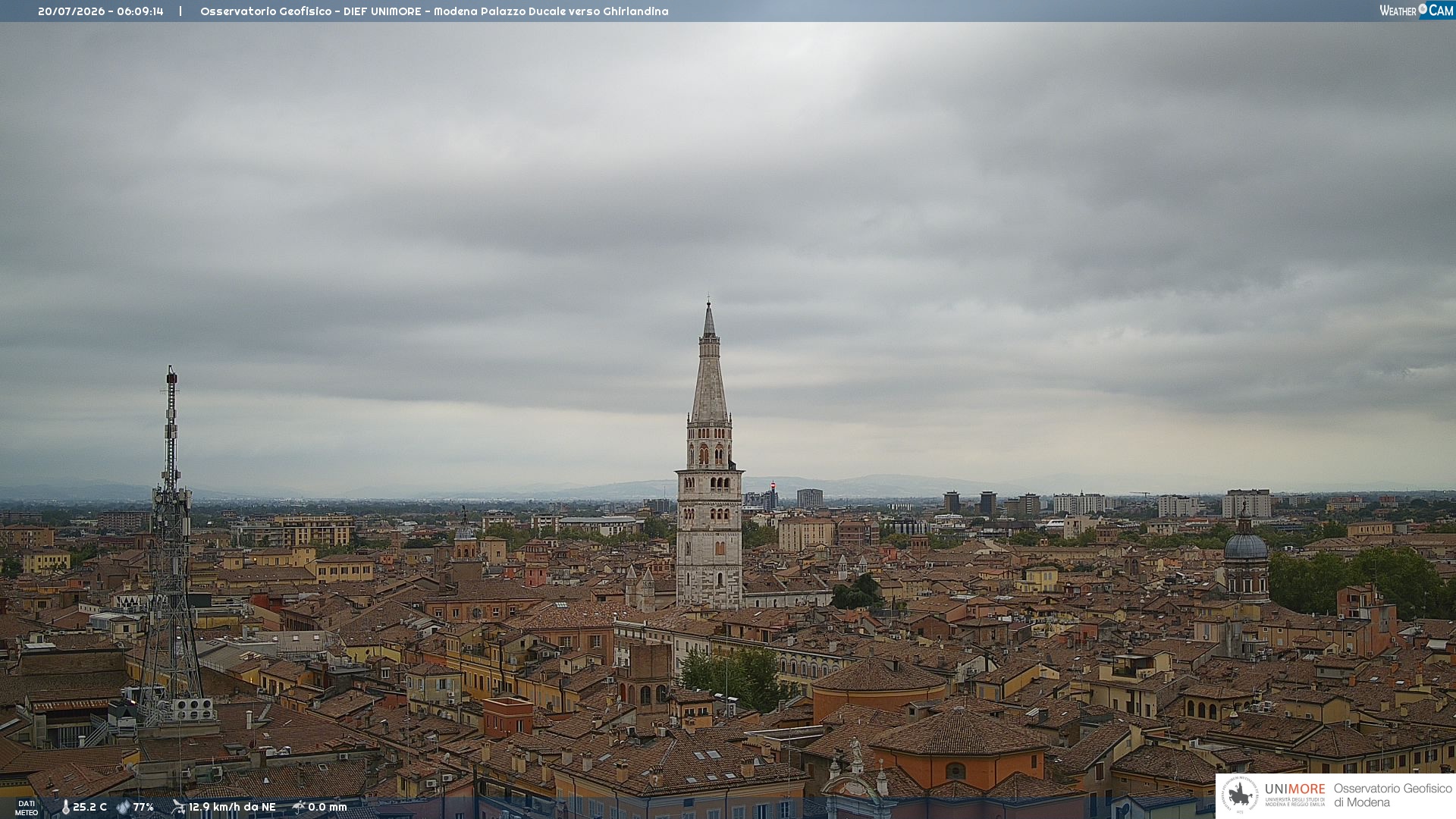The height and width of the screenshot is (819, 1456).
Task: Click the DATI METEO label
Action: (x=27, y=808)
